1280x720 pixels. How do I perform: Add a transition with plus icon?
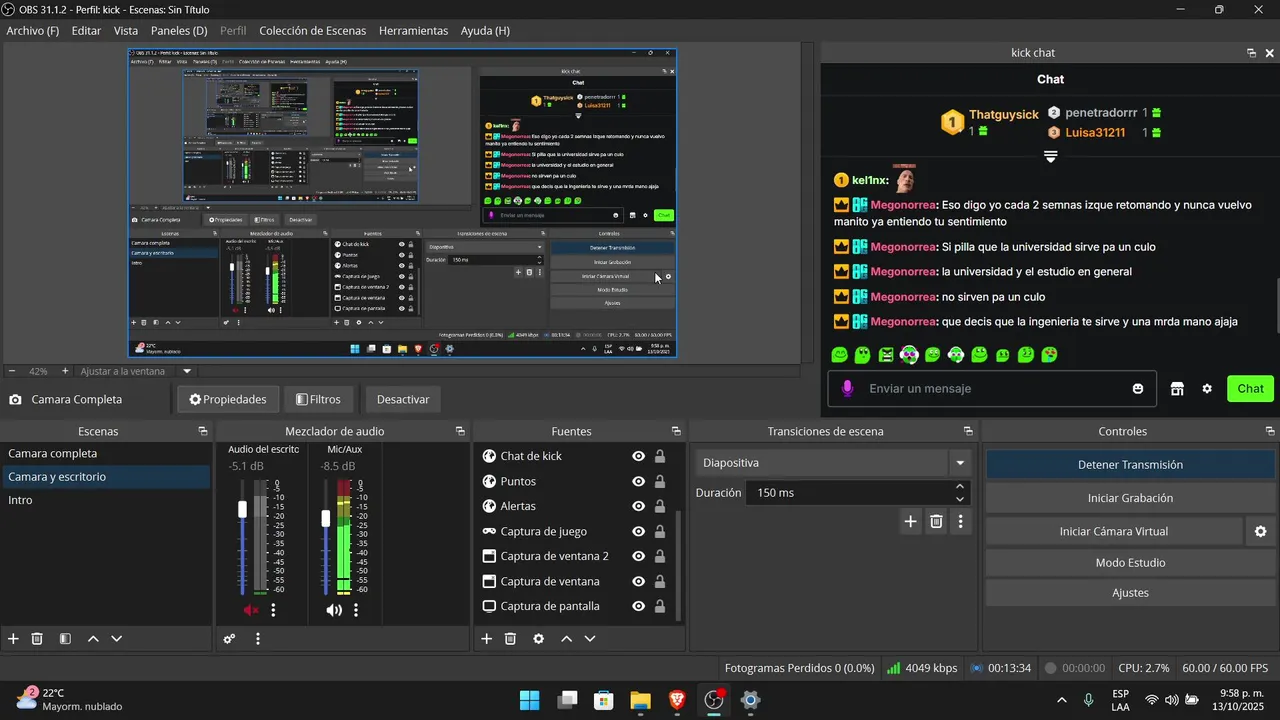(x=910, y=521)
